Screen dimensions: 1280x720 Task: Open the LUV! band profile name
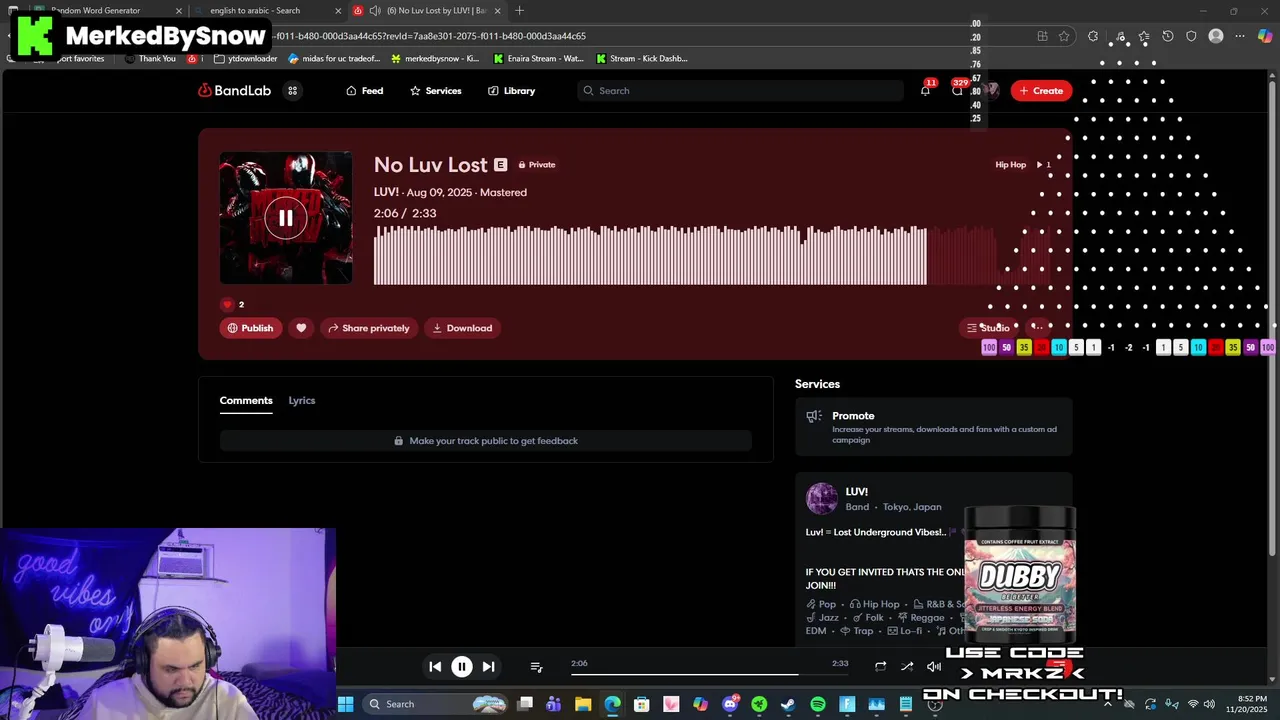click(x=857, y=491)
